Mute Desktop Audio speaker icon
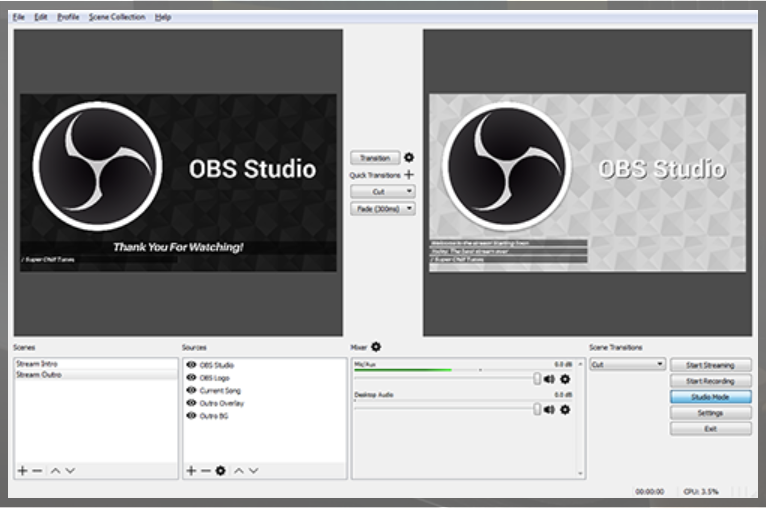The width and height of the screenshot is (766, 508). coord(549,409)
